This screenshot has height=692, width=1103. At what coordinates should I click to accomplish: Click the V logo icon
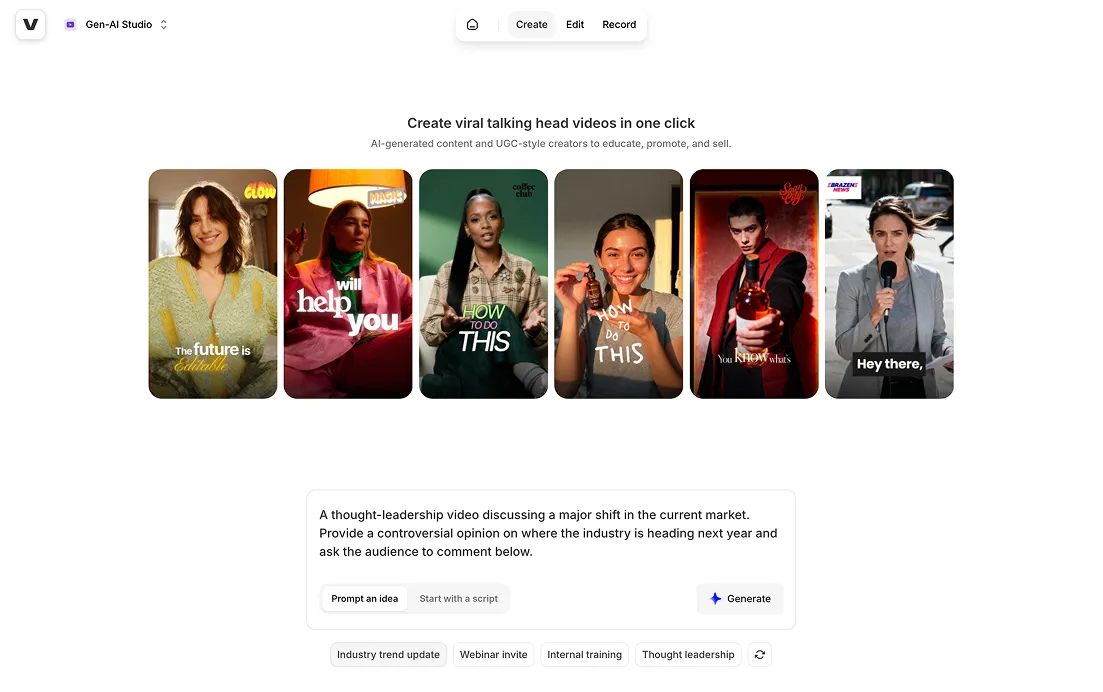click(x=30, y=25)
